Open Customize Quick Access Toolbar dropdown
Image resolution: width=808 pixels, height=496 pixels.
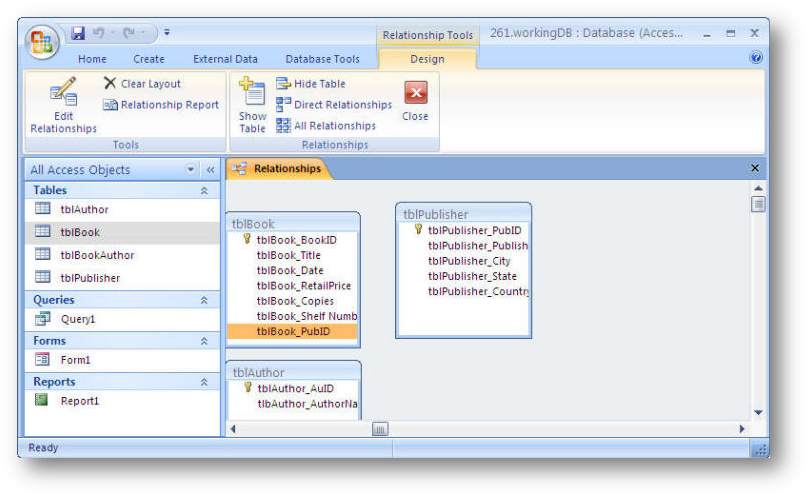(x=166, y=32)
